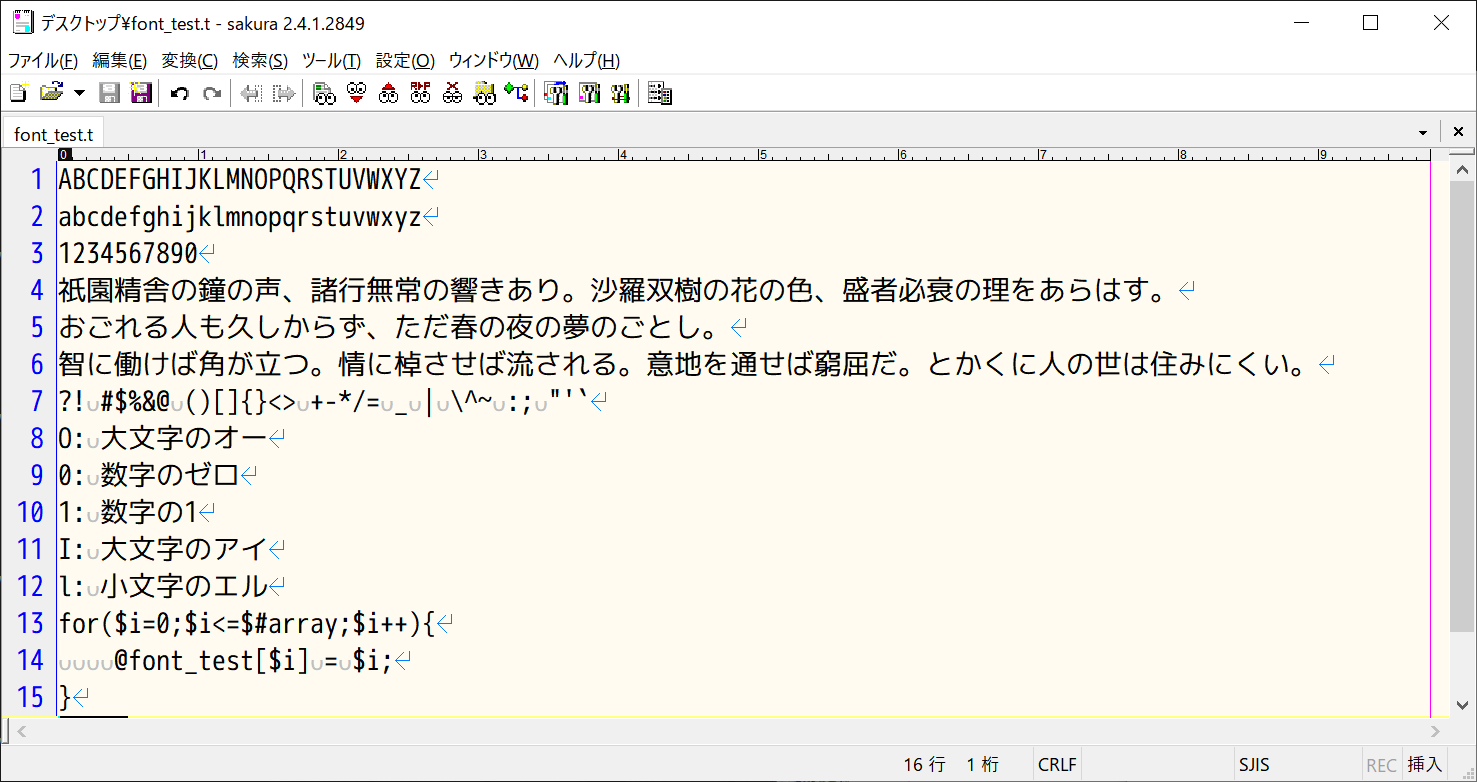Click the REC macro recording indicator

[1381, 765]
